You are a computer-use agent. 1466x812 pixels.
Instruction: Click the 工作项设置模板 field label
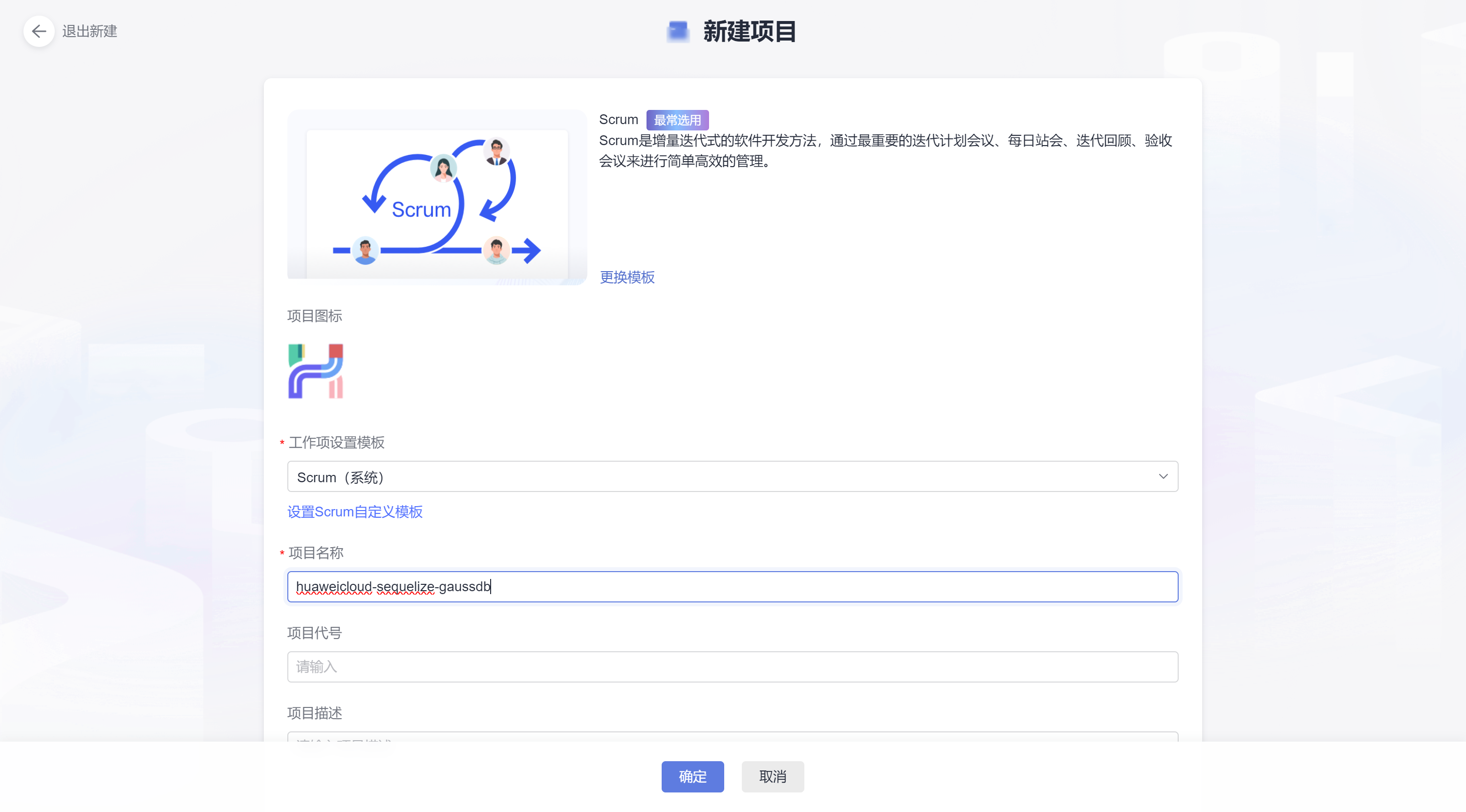click(336, 442)
